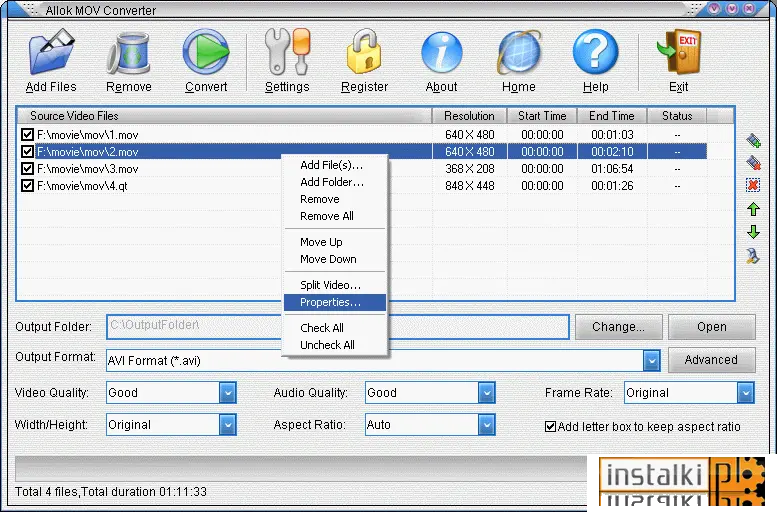The image size is (777, 512).
Task: Click the Register padlock icon
Action: pos(364,52)
